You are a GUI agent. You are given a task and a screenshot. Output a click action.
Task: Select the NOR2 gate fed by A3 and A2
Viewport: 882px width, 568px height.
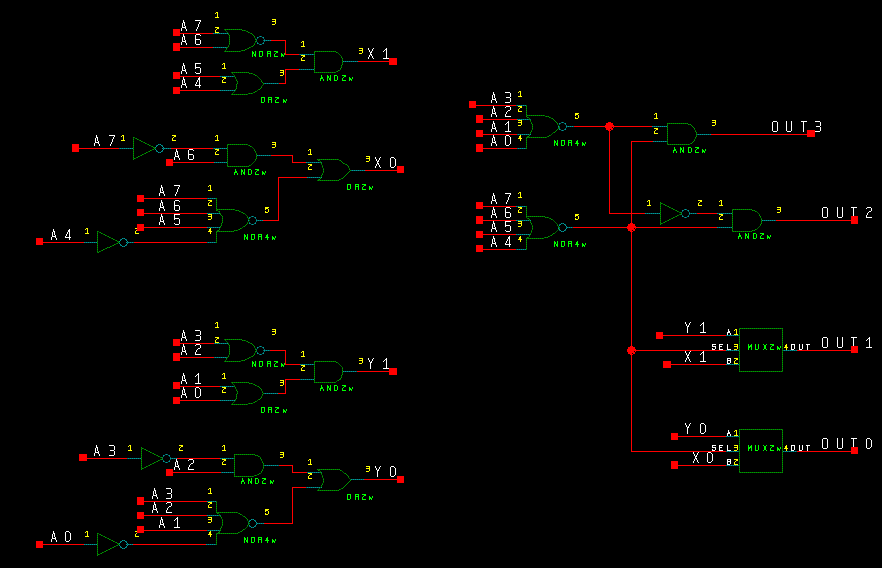click(244, 350)
